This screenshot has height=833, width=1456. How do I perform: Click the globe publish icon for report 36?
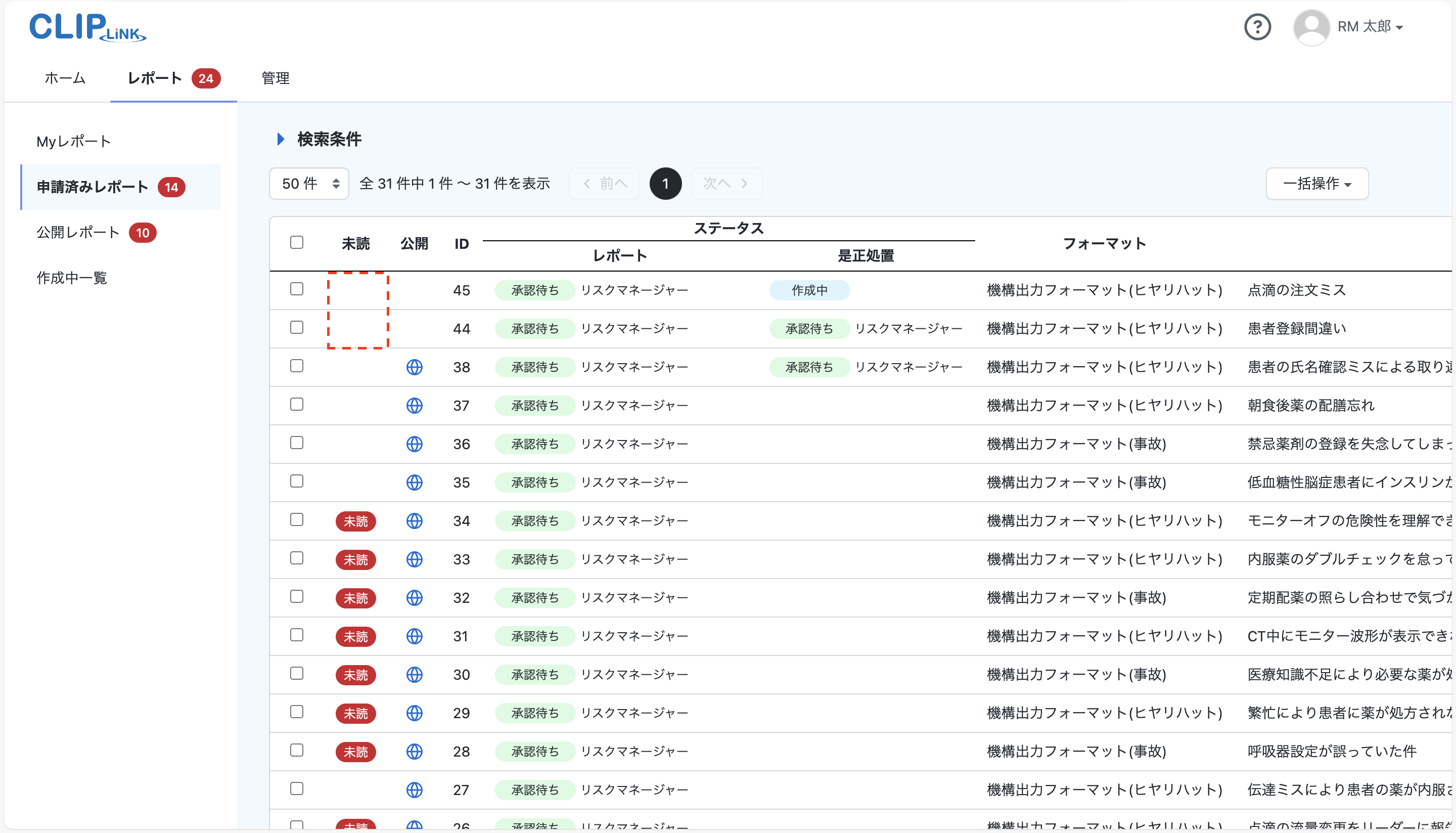415,444
